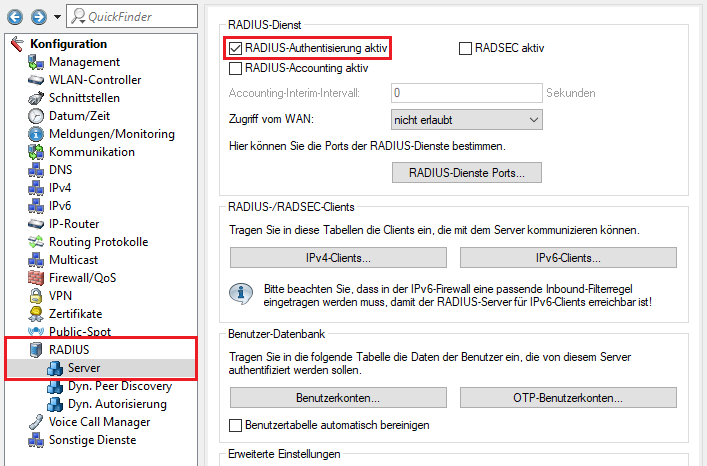The height and width of the screenshot is (466, 707).
Task: Click the Firewall/QoS brick wall icon
Action: (x=36, y=278)
